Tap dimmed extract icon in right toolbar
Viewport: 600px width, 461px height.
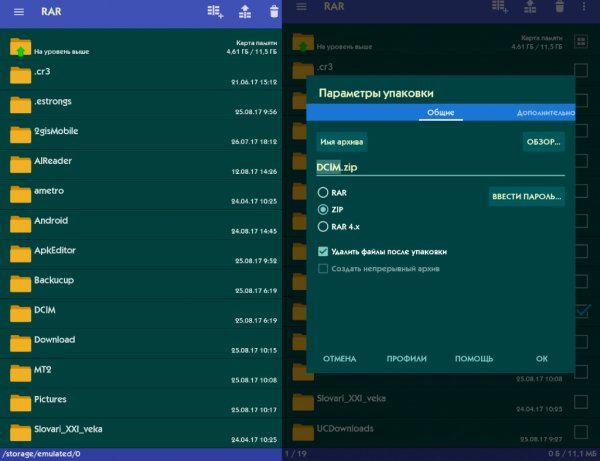click(x=530, y=7)
